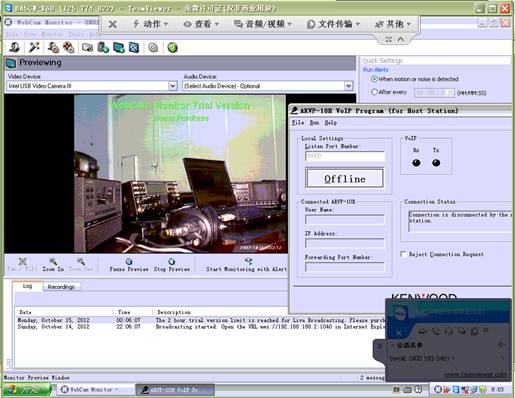Image resolution: width=515 pixels, height=398 pixels.
Task: Click the user account toolbar icon in WebCam Monitor
Action: (x=14, y=47)
